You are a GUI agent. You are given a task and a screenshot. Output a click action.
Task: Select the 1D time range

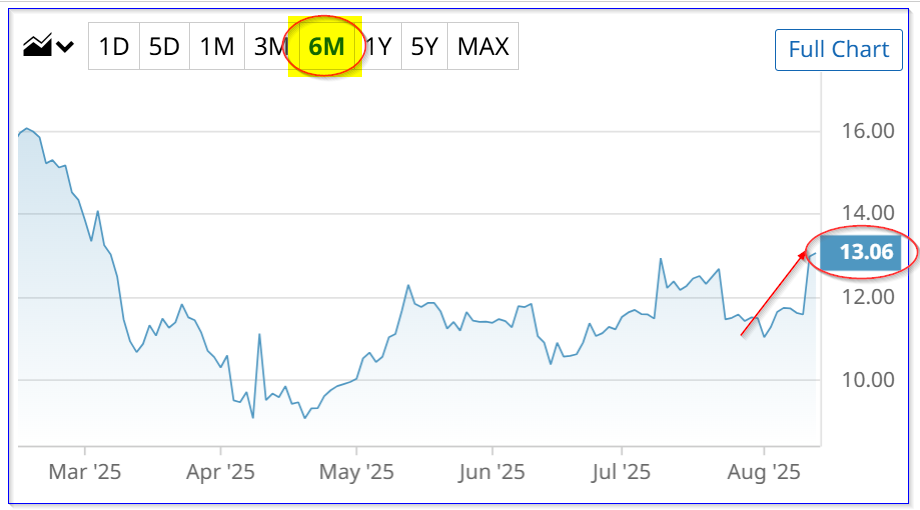click(114, 46)
